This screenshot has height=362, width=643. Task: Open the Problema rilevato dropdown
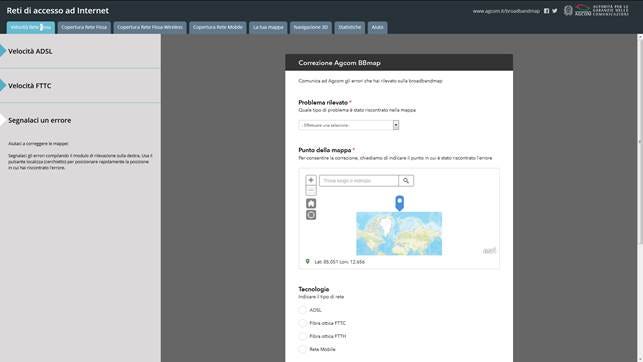(x=349, y=125)
